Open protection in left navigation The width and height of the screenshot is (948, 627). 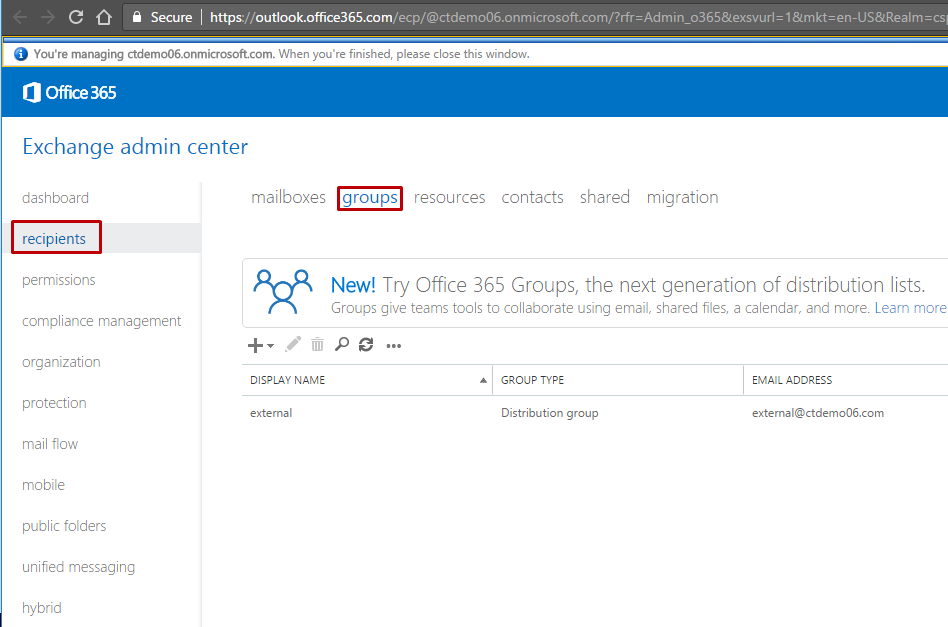[54, 403]
